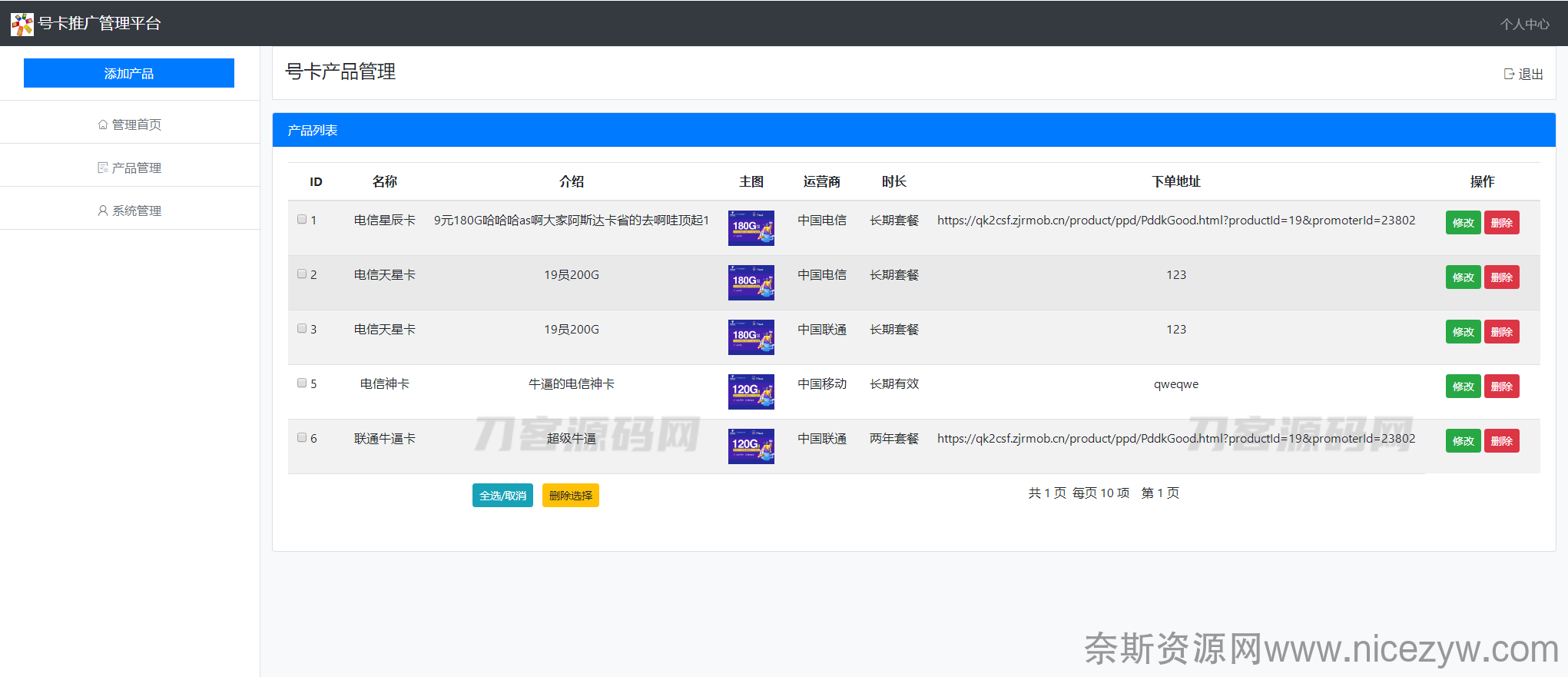Click the 系统管理 user icon
The height and width of the screenshot is (677, 1568).
coord(103,211)
